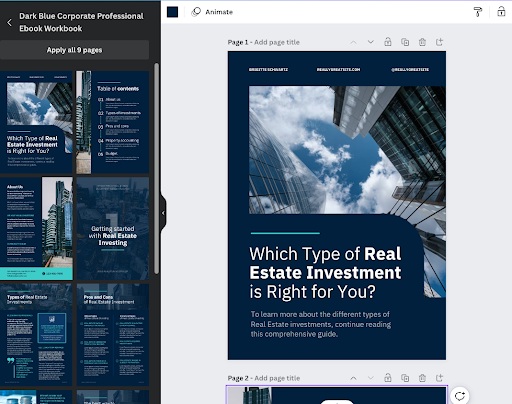Select the author name header text on Page 1

click(x=268, y=69)
